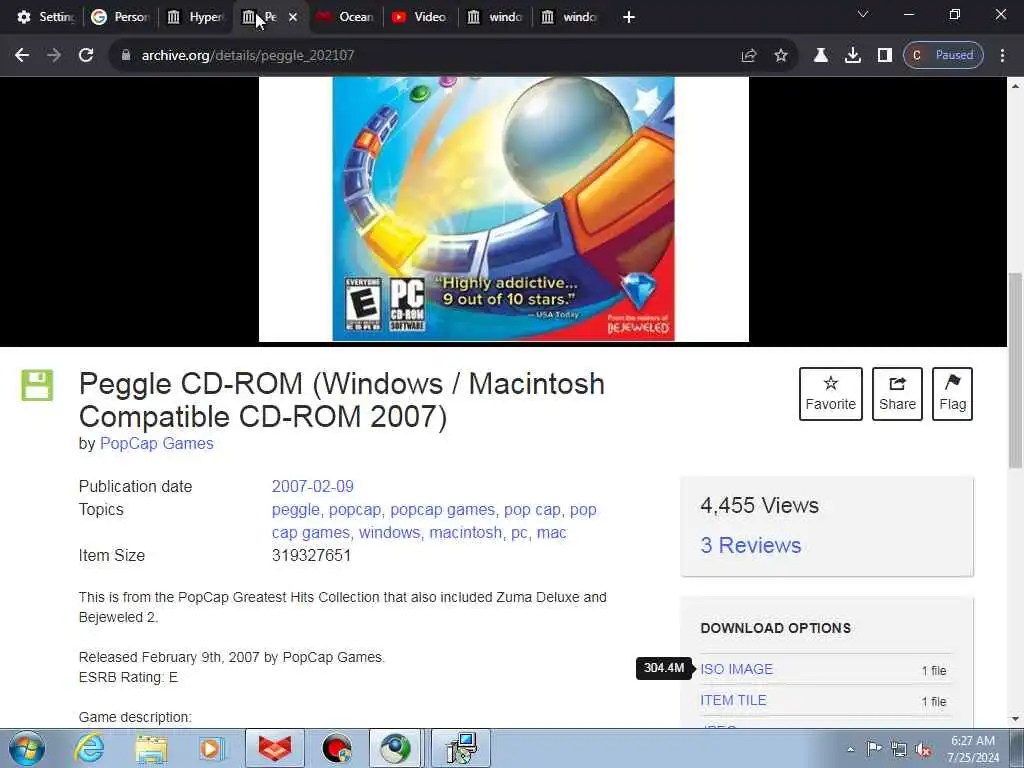Open the Chrome three-dot menu

coord(1002,56)
